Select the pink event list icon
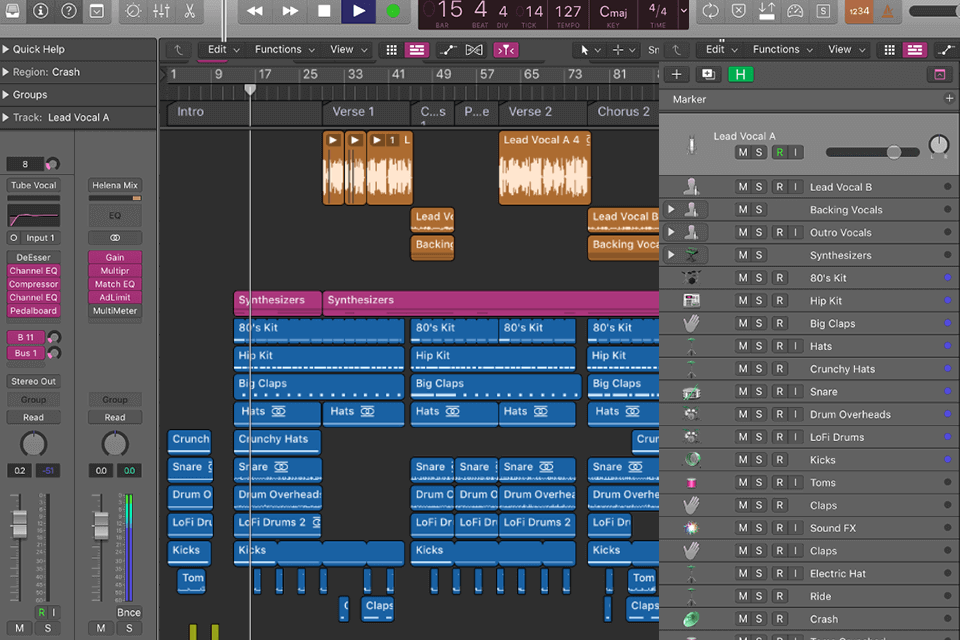This screenshot has height=640, width=960. 417,50
